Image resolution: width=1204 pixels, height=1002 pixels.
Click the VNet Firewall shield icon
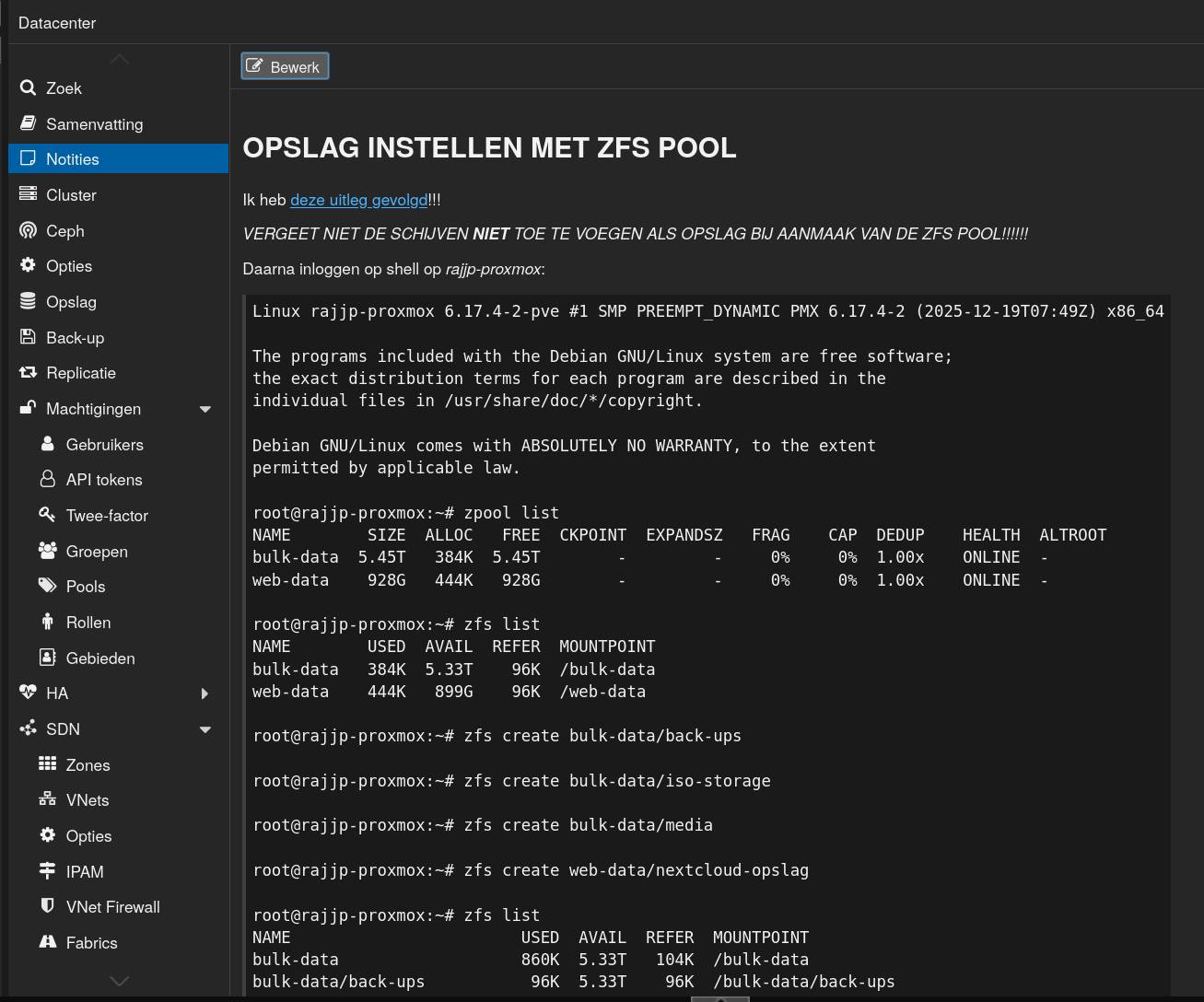pyautogui.click(x=47, y=906)
